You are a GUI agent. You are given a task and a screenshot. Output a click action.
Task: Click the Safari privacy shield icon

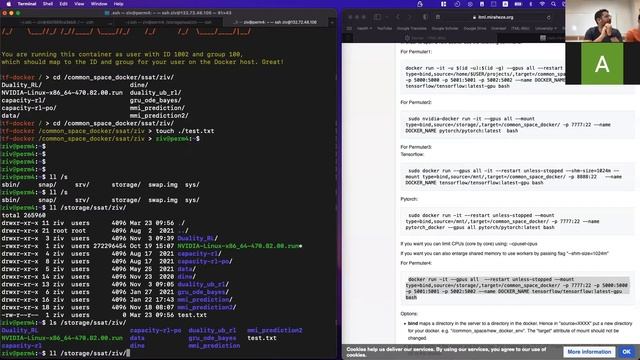[425, 17]
